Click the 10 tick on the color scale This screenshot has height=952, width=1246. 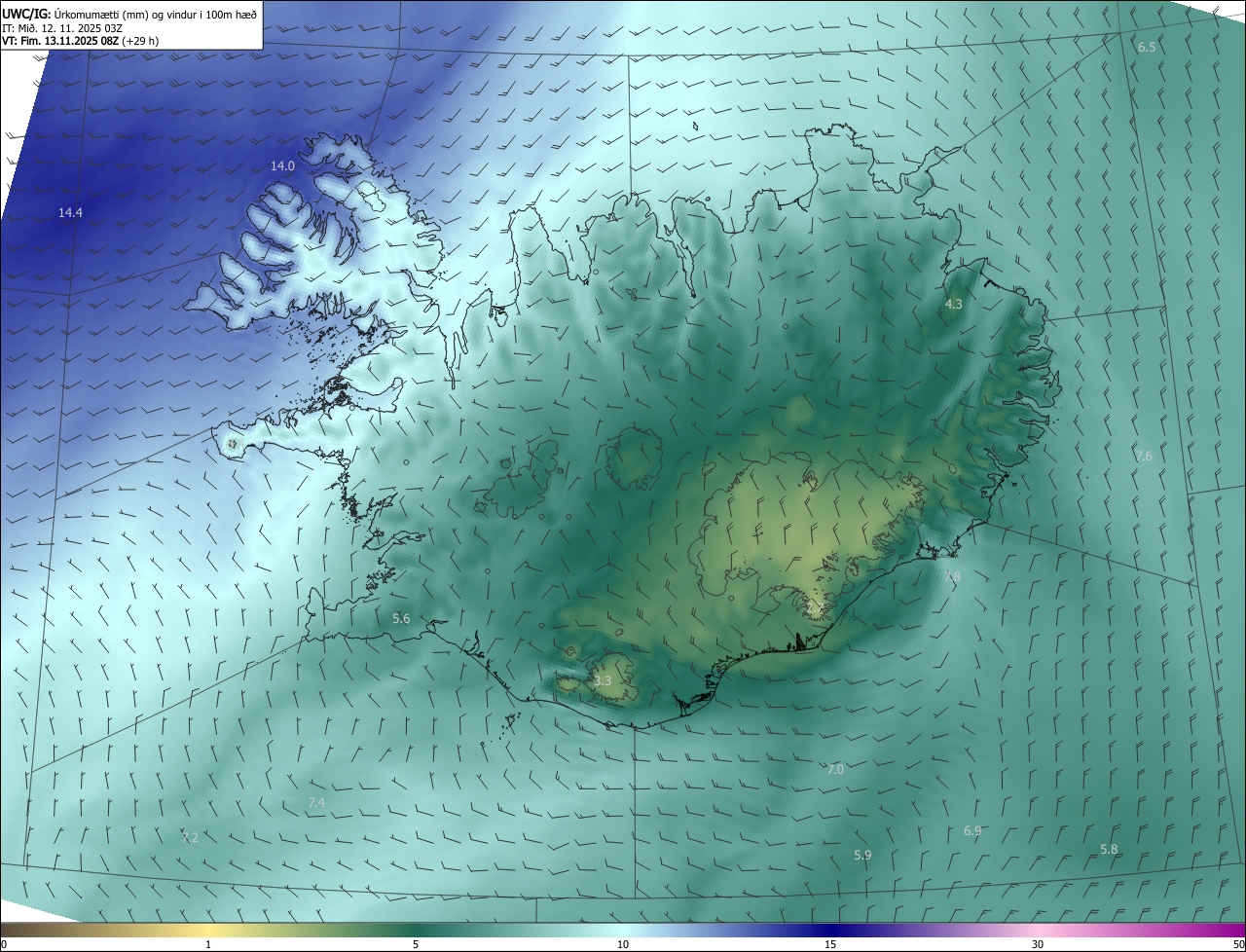[623, 944]
